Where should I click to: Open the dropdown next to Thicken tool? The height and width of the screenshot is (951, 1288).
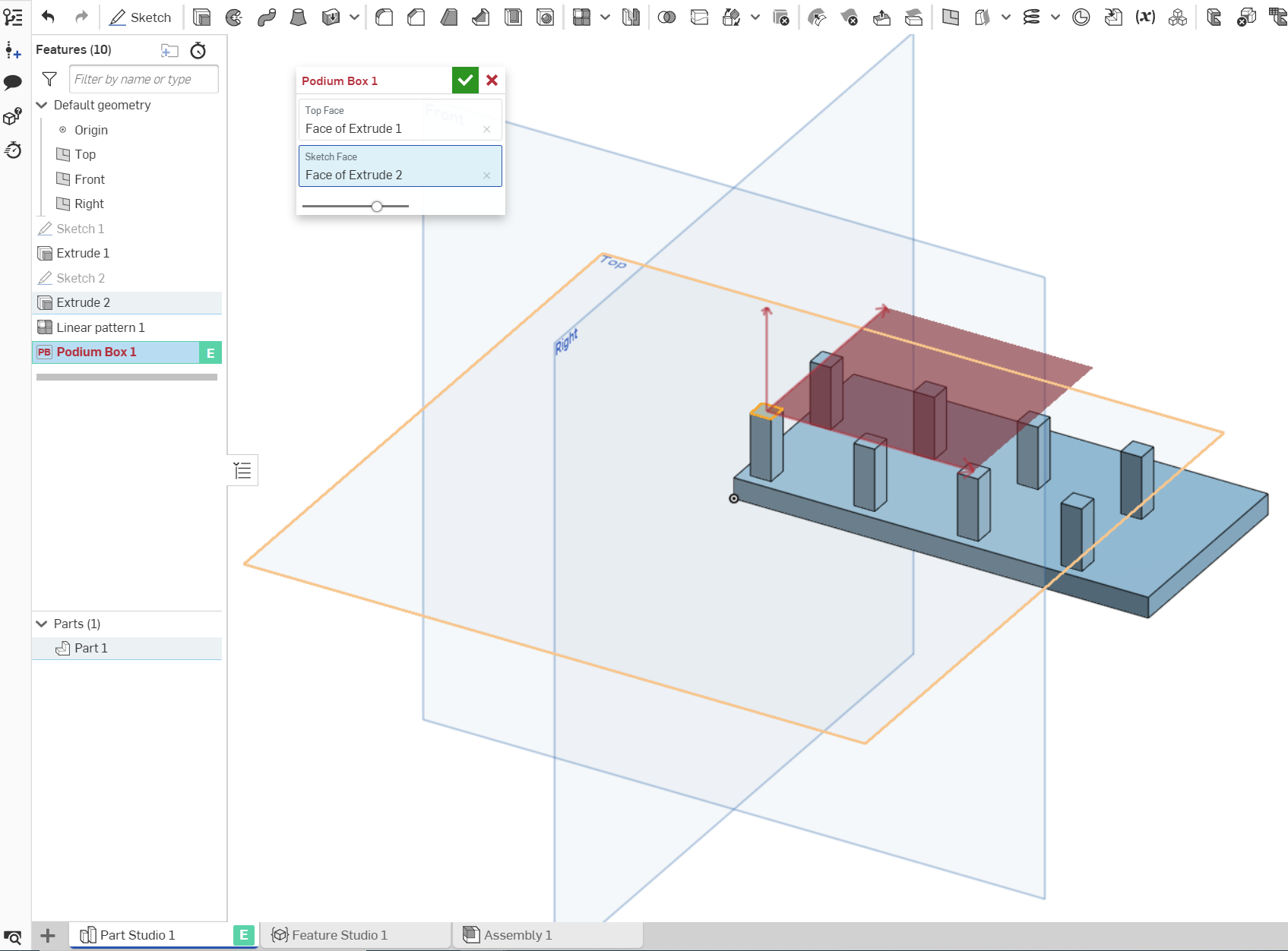[354, 17]
